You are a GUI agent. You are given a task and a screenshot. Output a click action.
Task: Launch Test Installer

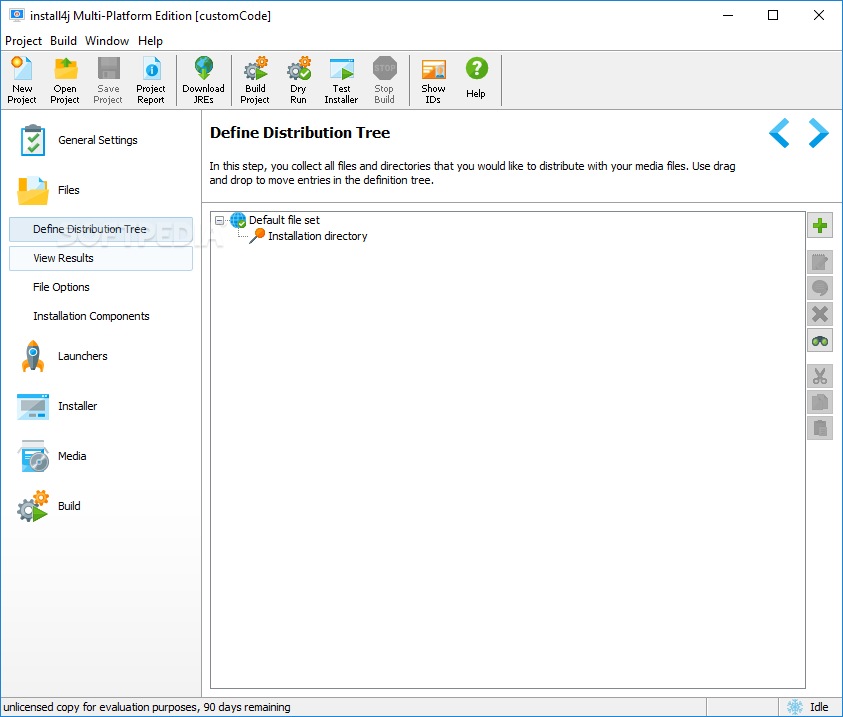tap(341, 80)
